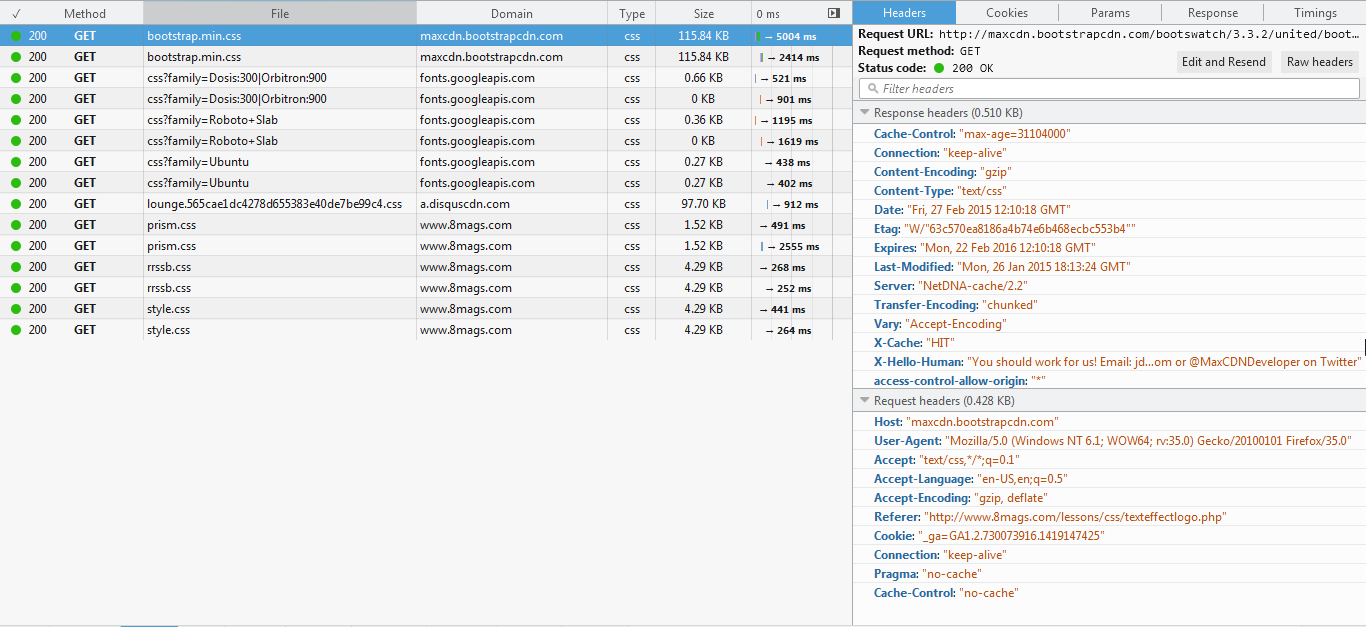Sort by the status checkmark column
The width and height of the screenshot is (1366, 627).
[16, 13]
